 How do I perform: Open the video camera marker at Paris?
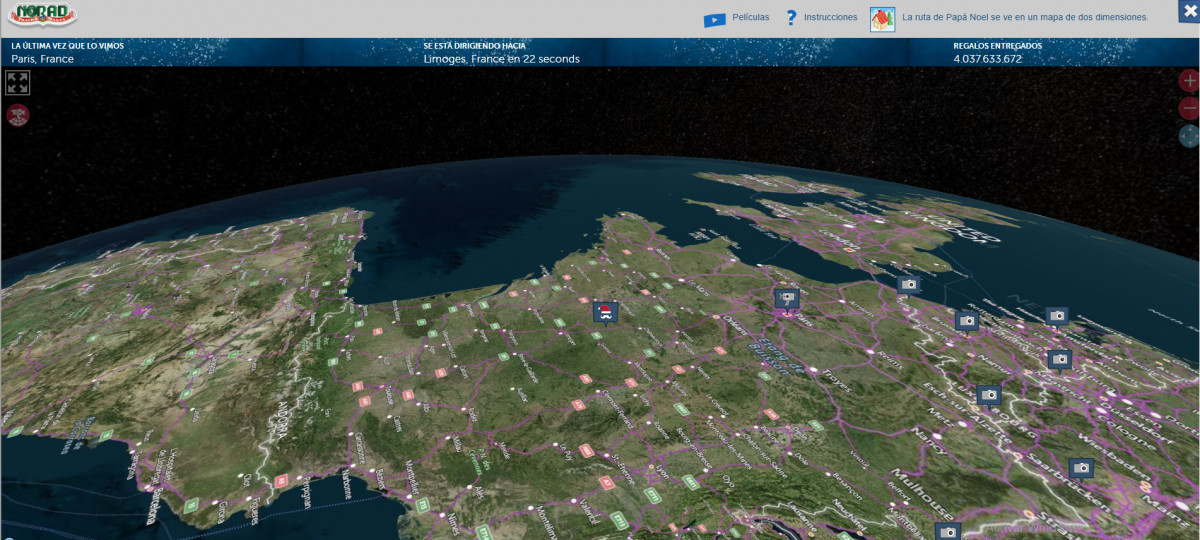787,298
